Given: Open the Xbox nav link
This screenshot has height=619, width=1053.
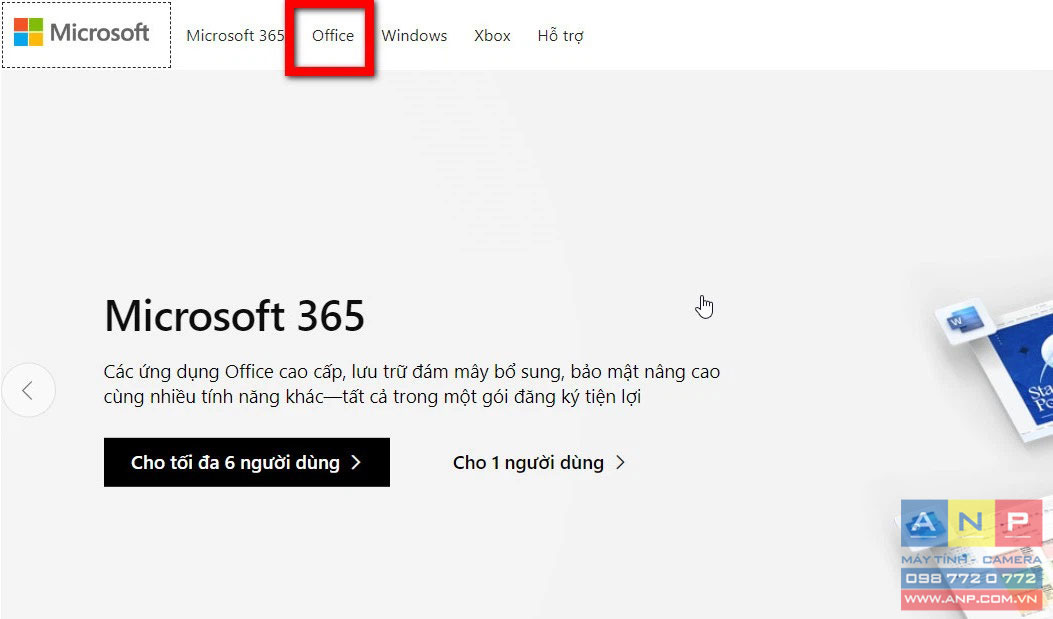Looking at the screenshot, I should tap(492, 36).
